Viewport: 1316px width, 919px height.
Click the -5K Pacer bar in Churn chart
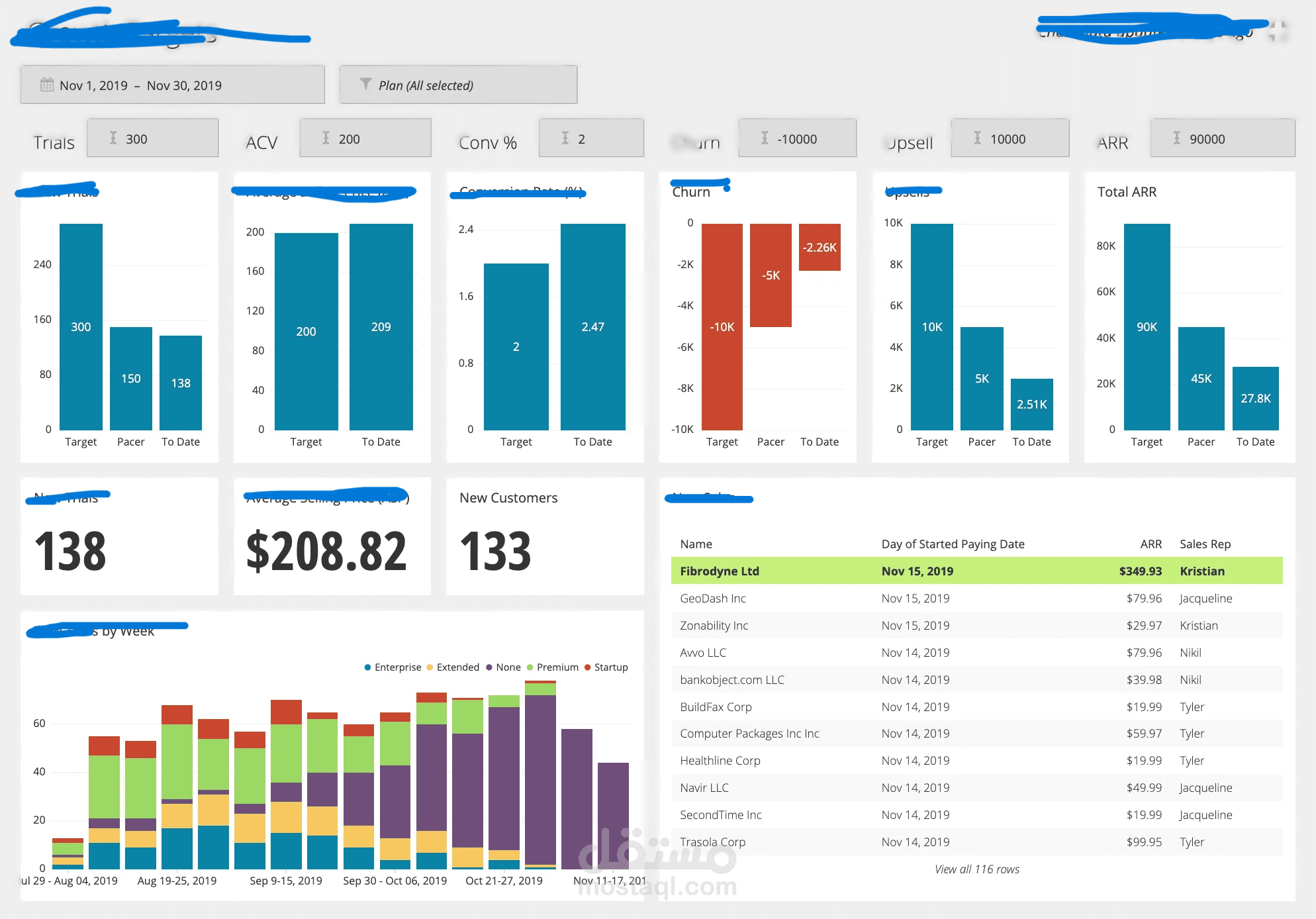[771, 275]
